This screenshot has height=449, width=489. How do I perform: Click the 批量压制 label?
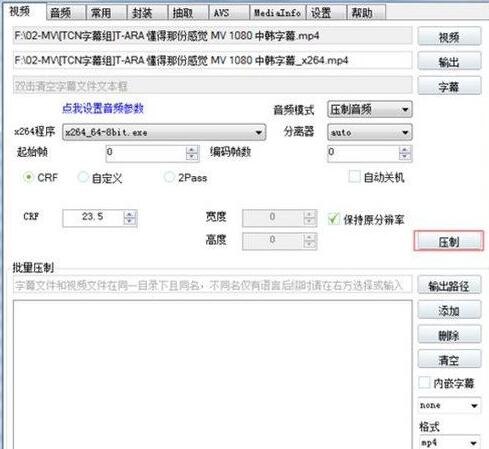click(33, 267)
